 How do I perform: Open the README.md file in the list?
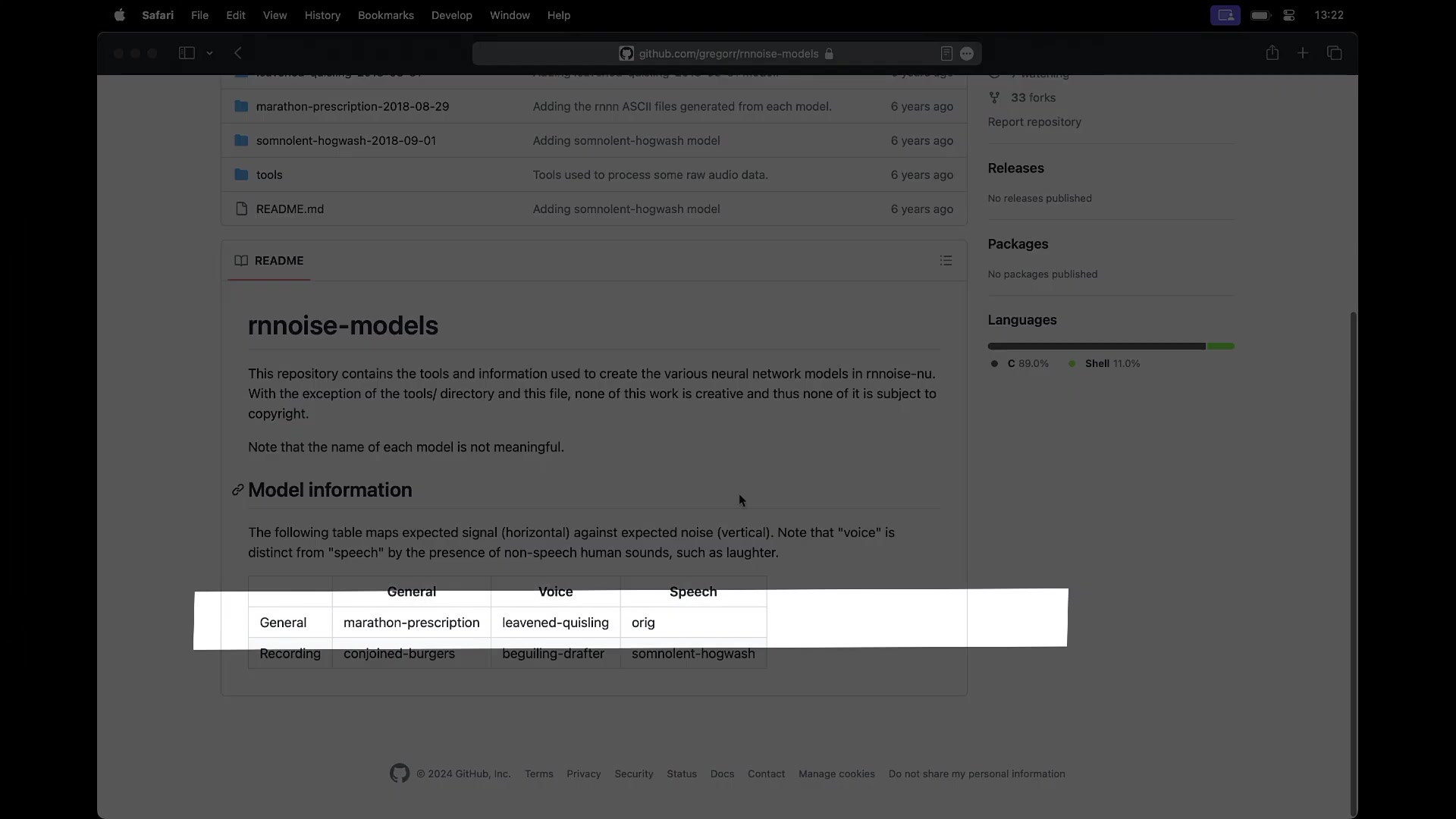point(290,209)
